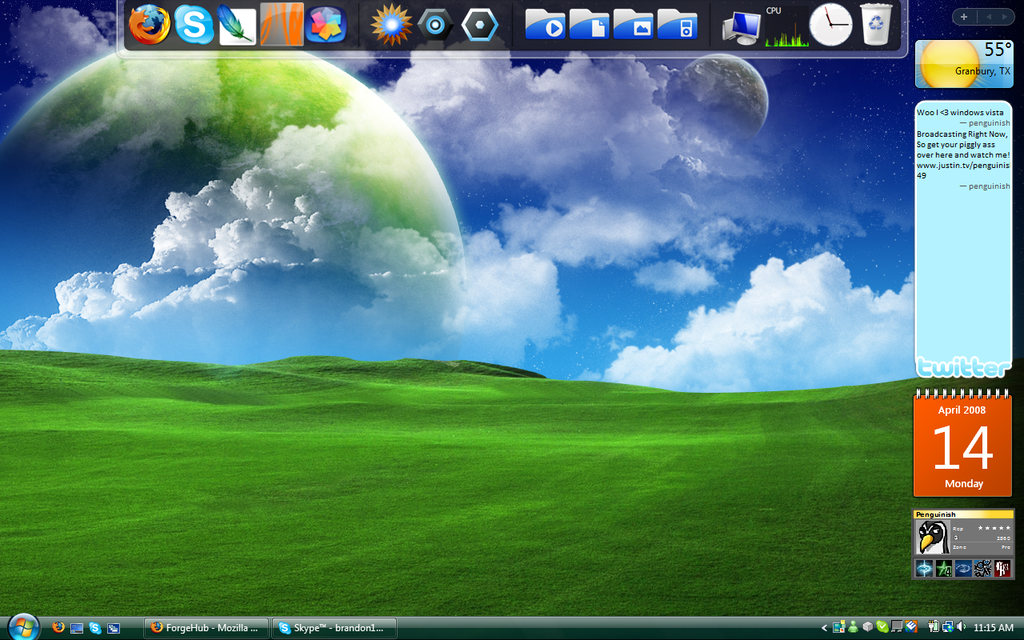
Task: Click the black spiky badge in Penguinish gadget
Action: click(x=983, y=569)
